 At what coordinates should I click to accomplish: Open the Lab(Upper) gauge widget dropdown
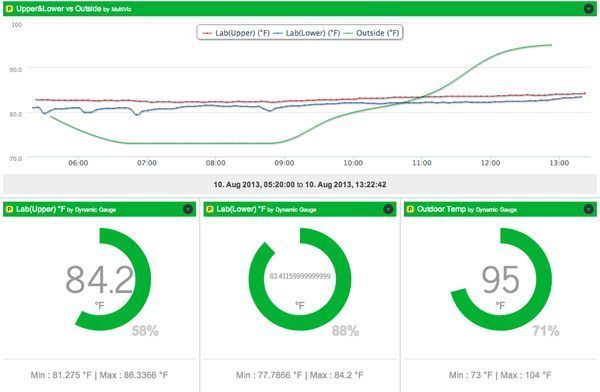point(188,209)
